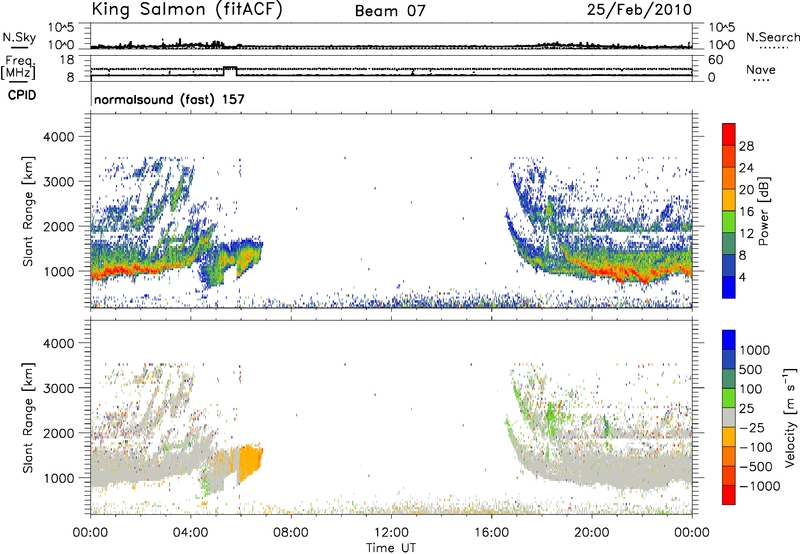
Task: Click the orange velocity patch near 06:00
Action: 249,462
